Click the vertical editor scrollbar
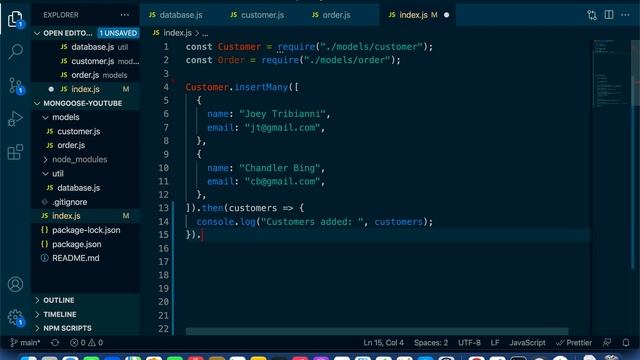This screenshot has width=640, height=360. 635,73
